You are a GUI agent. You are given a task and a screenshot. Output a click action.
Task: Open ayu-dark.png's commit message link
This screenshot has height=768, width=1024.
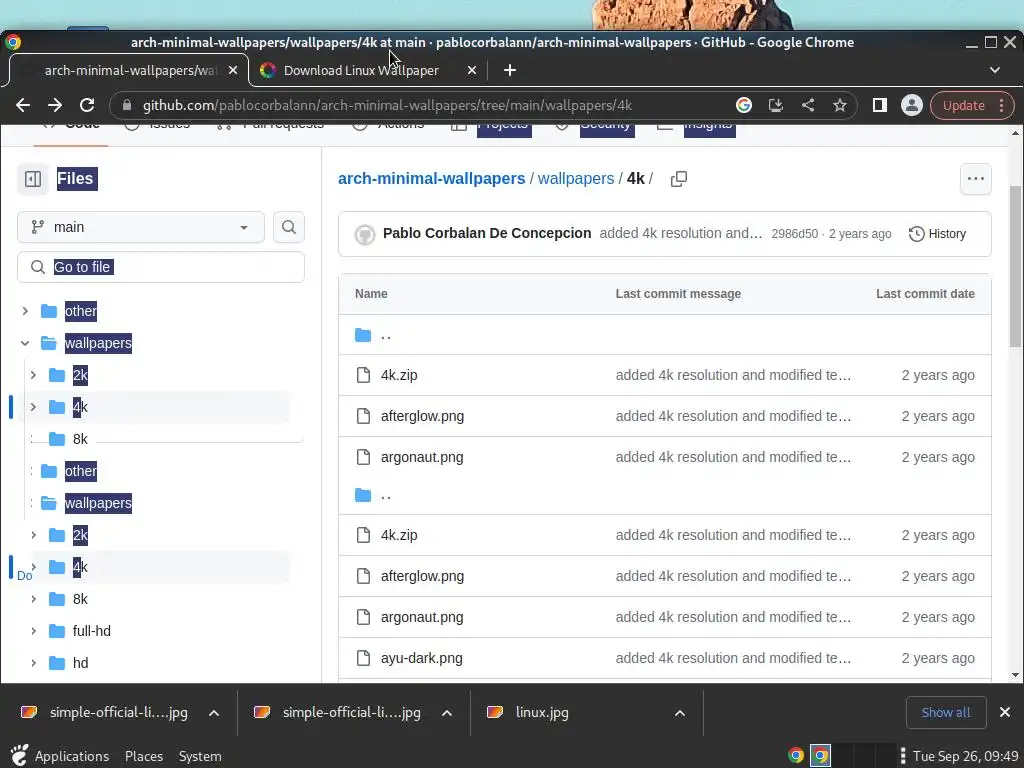(733, 658)
